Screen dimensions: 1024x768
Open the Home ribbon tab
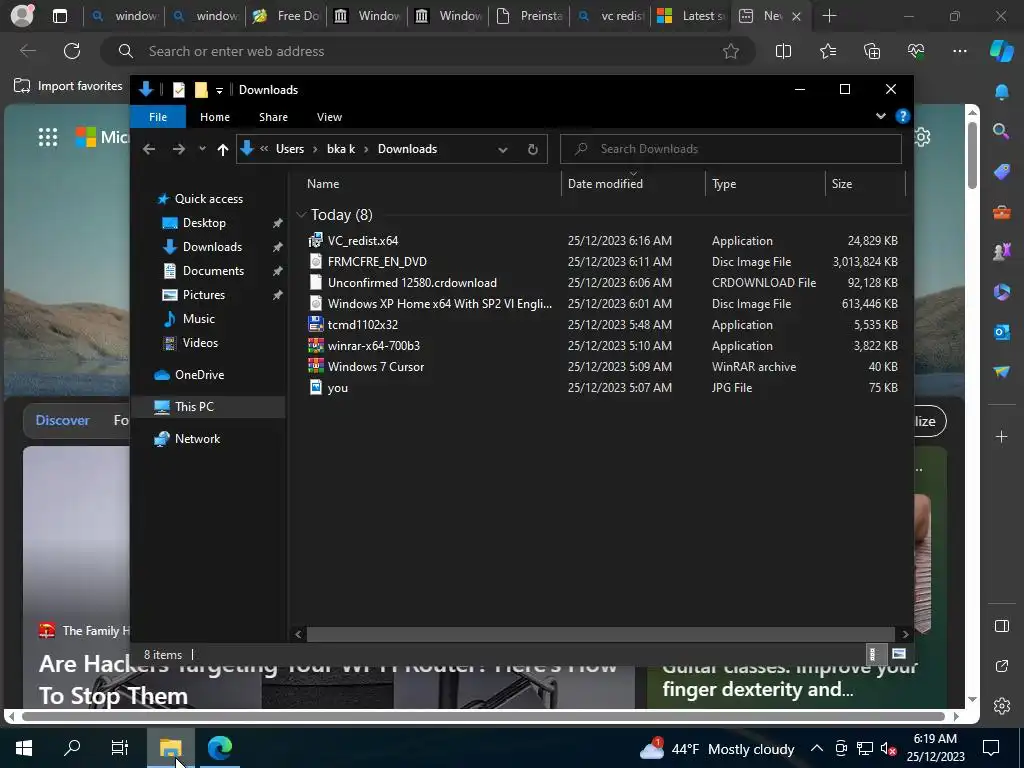point(215,117)
